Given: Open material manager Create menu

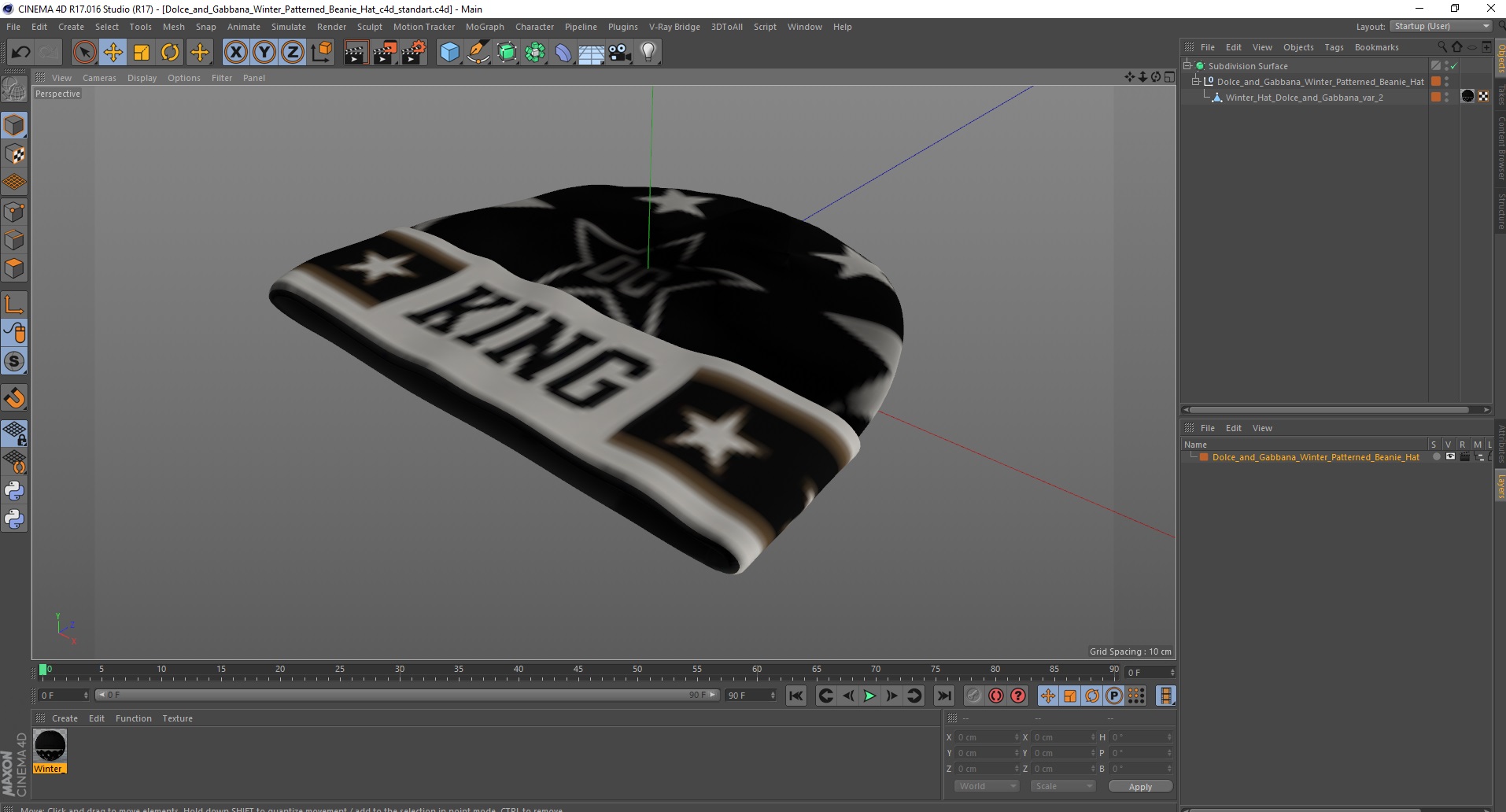Looking at the screenshot, I should (65, 718).
